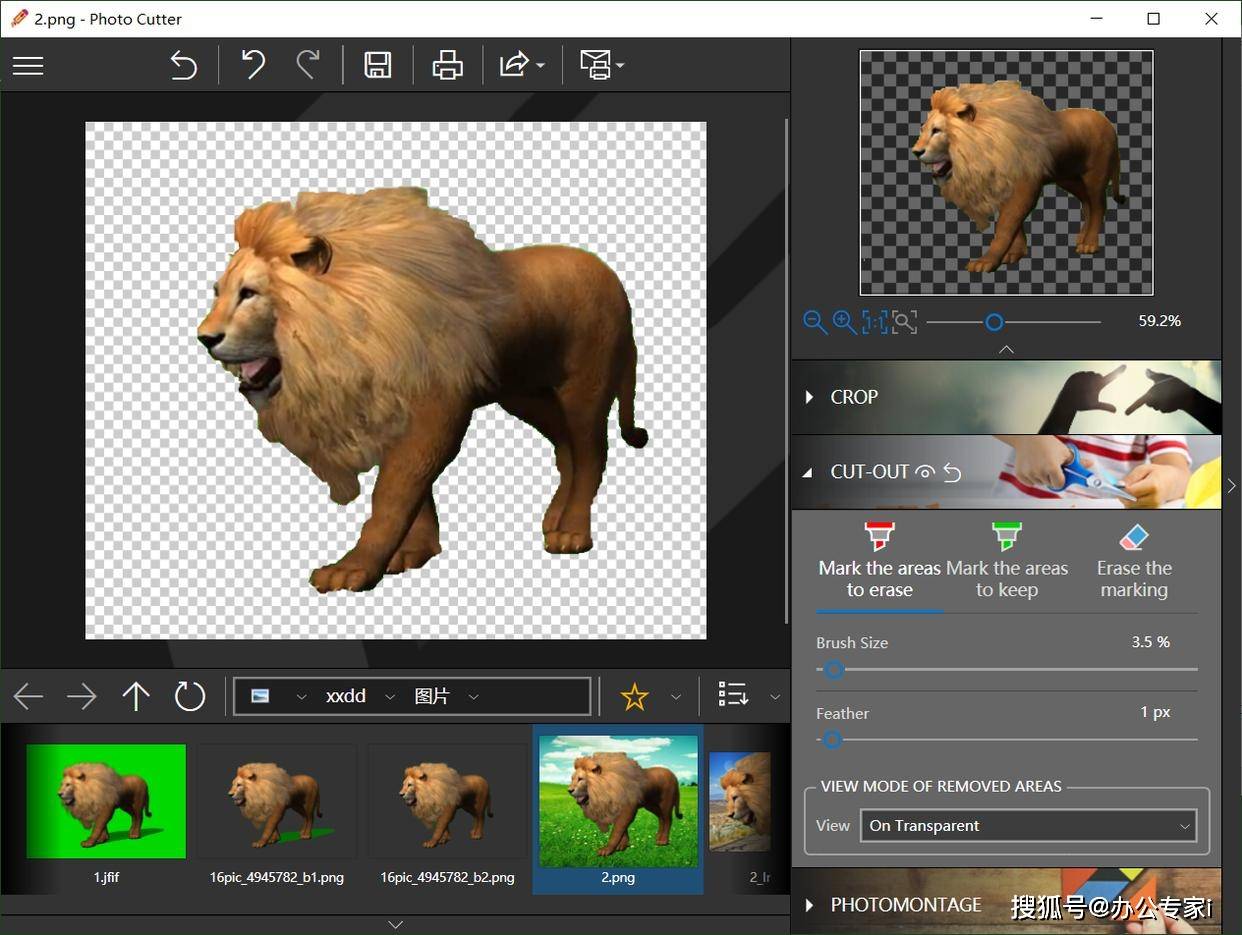This screenshot has height=935, width=1242.
Task: Click the preview thumbnail of the lion
Action: [x=1006, y=173]
